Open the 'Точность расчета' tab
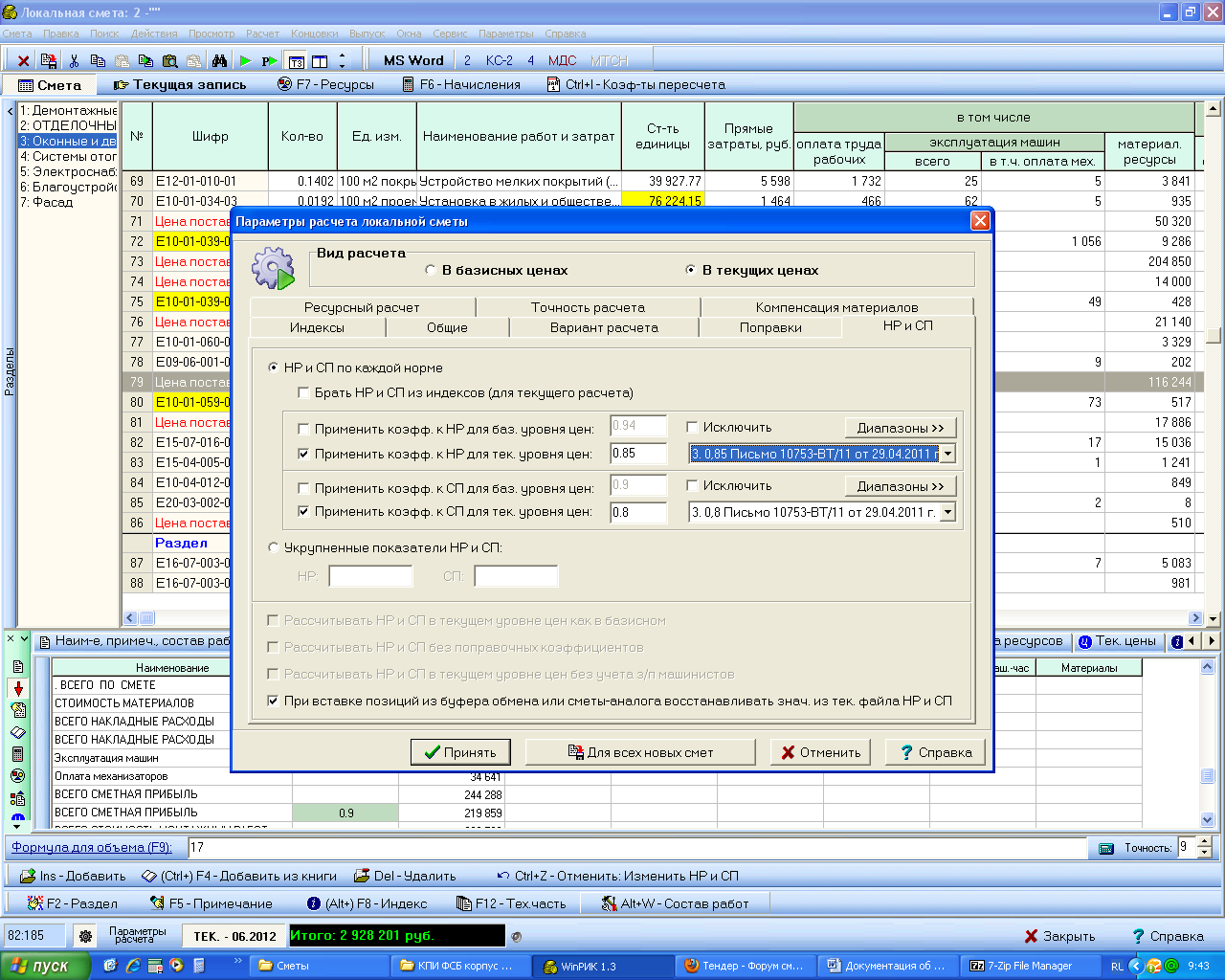The width and height of the screenshot is (1225, 980). click(x=588, y=307)
